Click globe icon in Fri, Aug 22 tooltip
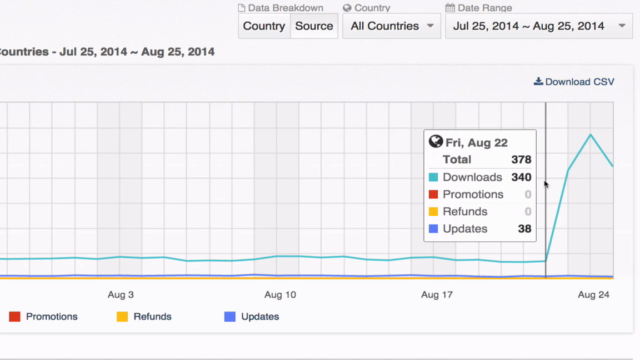The height and width of the screenshot is (360, 640). [x=436, y=142]
